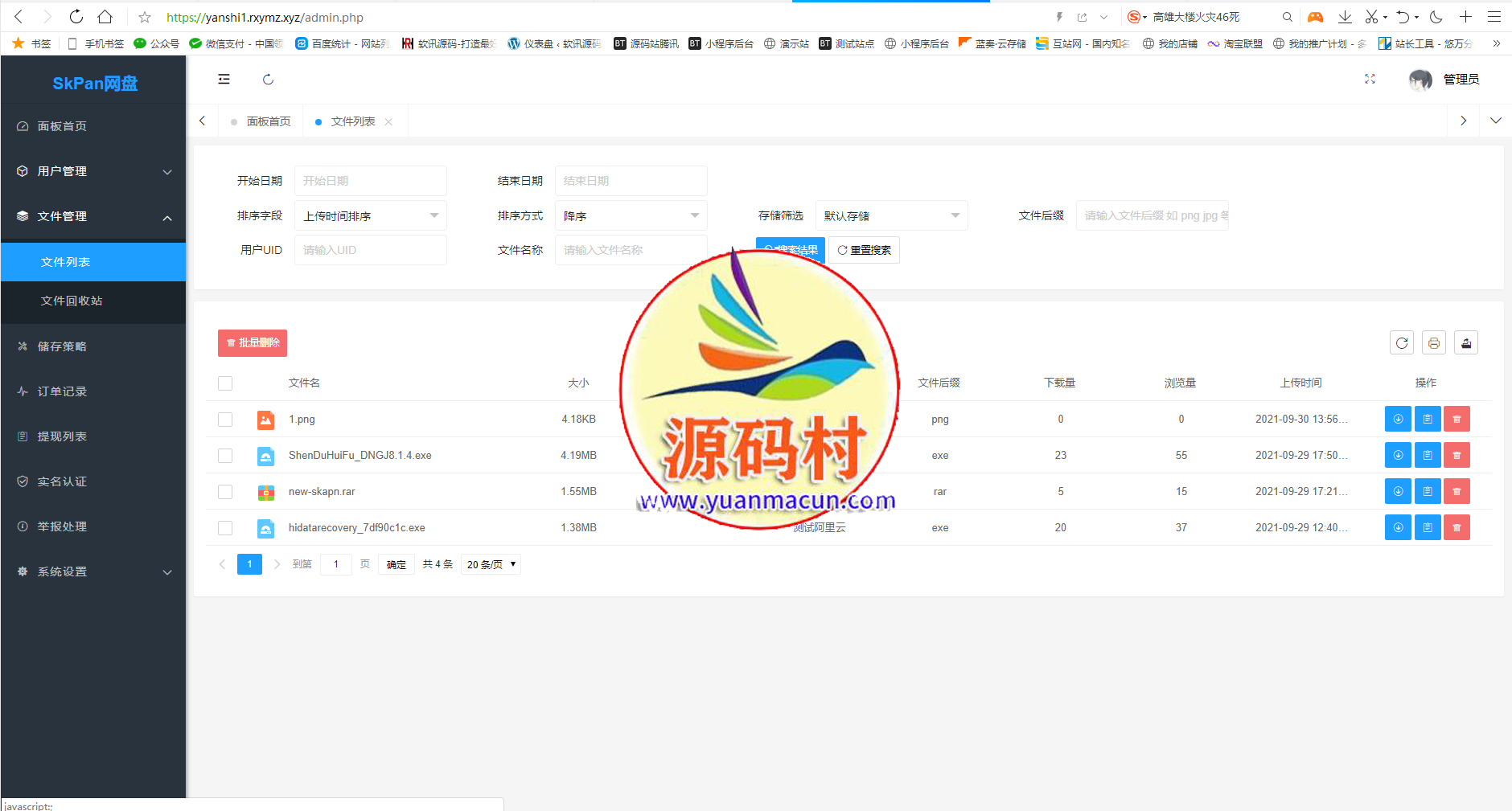Open the 存储筛选 dropdown
1512x811 pixels.
891,215
